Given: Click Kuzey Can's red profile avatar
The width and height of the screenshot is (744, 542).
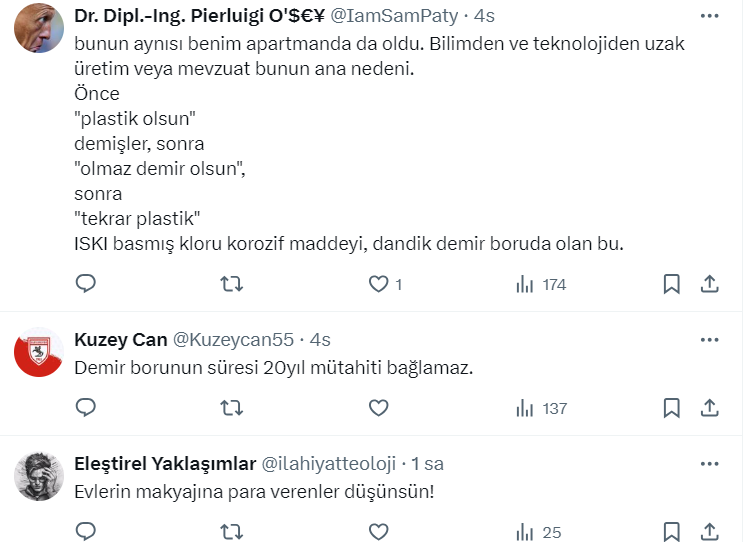Looking at the screenshot, I should tap(39, 351).
